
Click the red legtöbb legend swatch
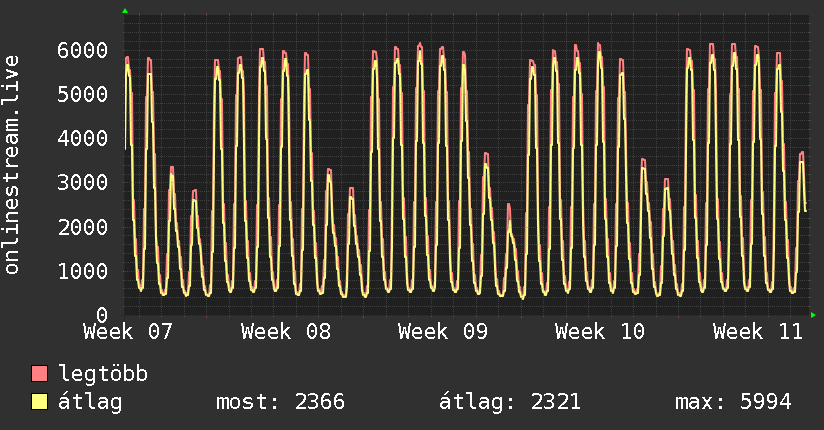40,375
